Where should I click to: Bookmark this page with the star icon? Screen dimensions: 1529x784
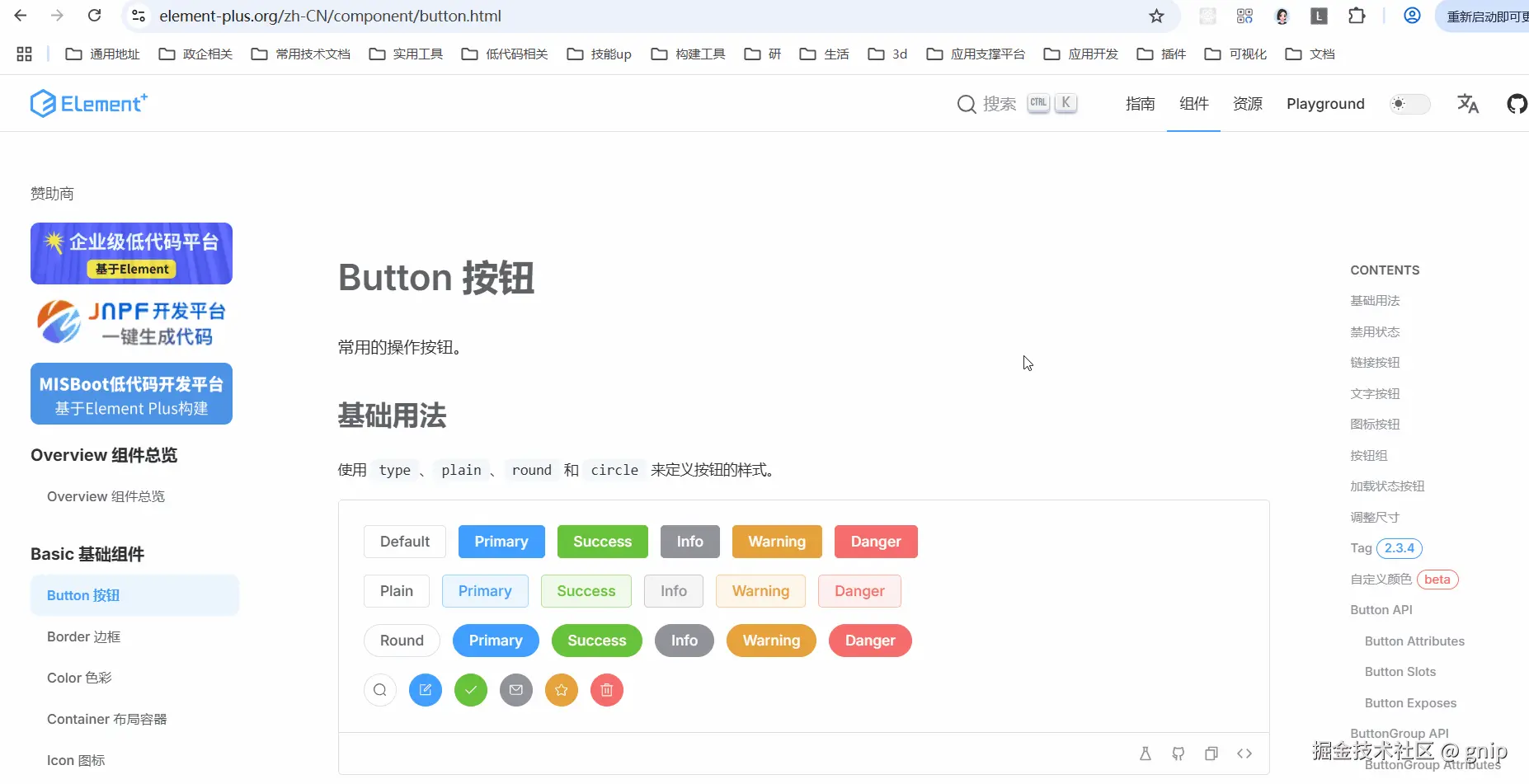click(x=1156, y=16)
